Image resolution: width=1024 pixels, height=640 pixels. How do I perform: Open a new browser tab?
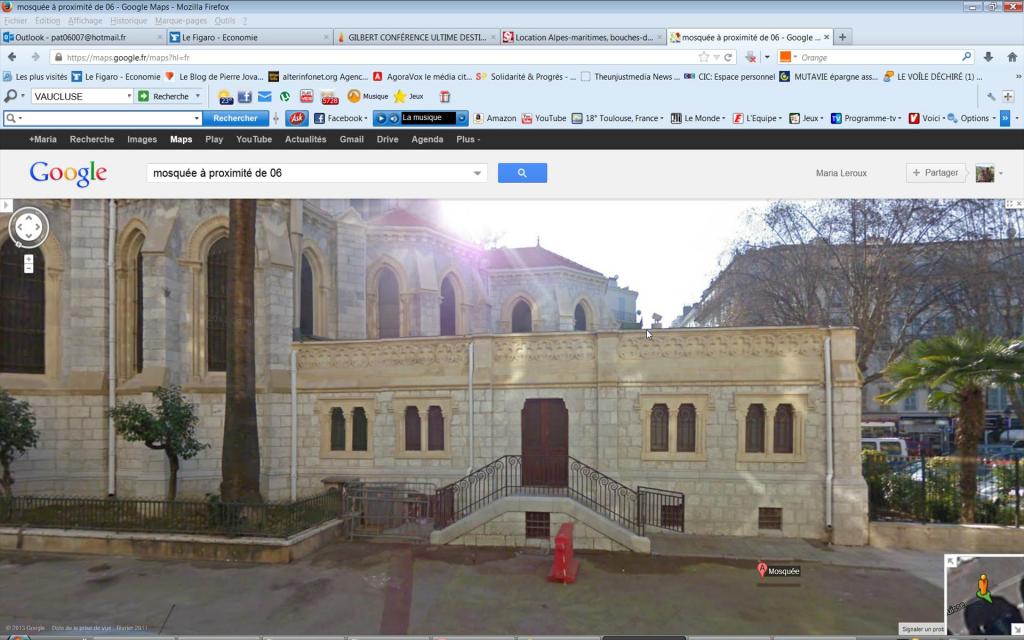click(x=842, y=37)
